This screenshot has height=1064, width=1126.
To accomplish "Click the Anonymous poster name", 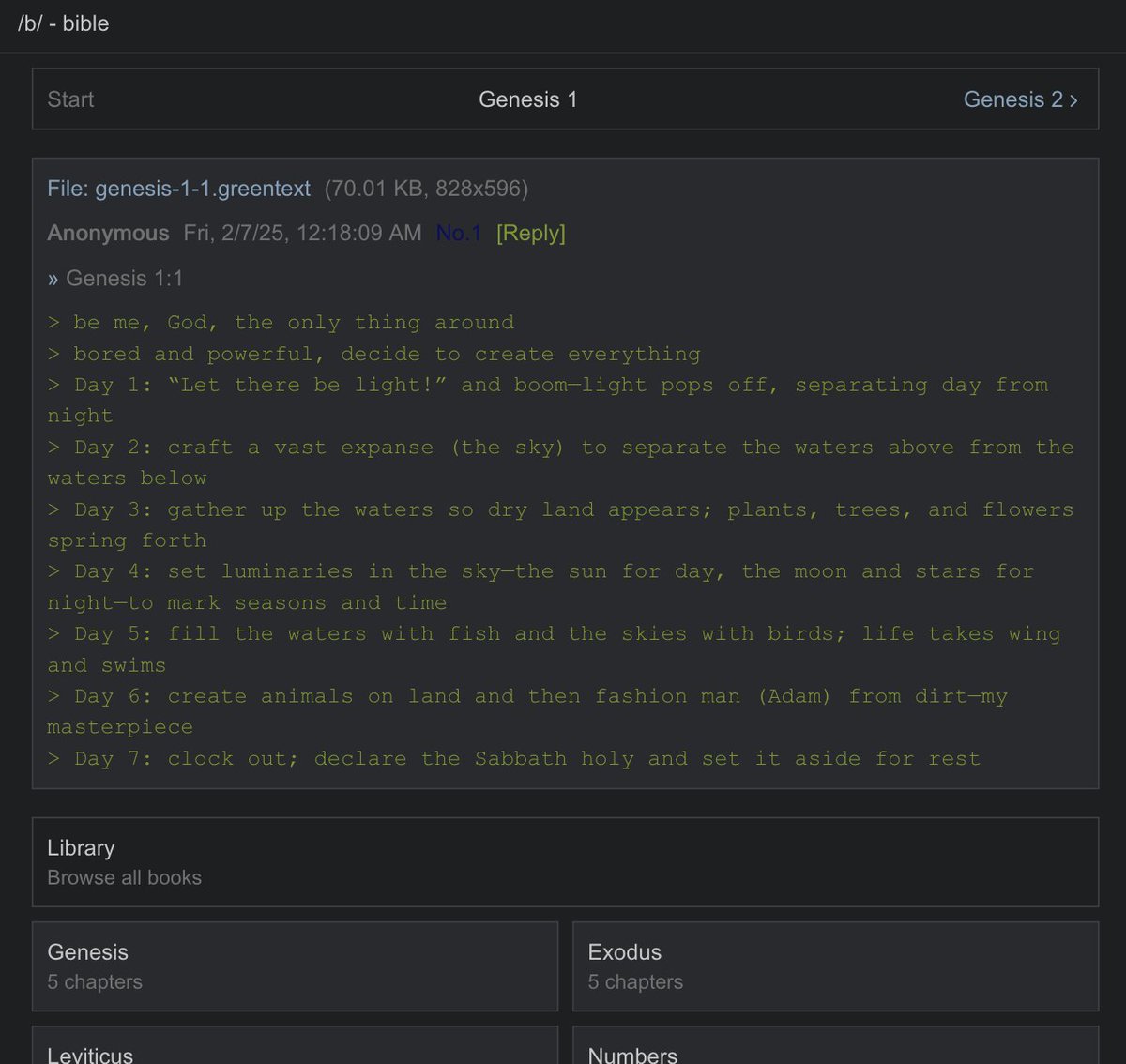I will [108, 233].
